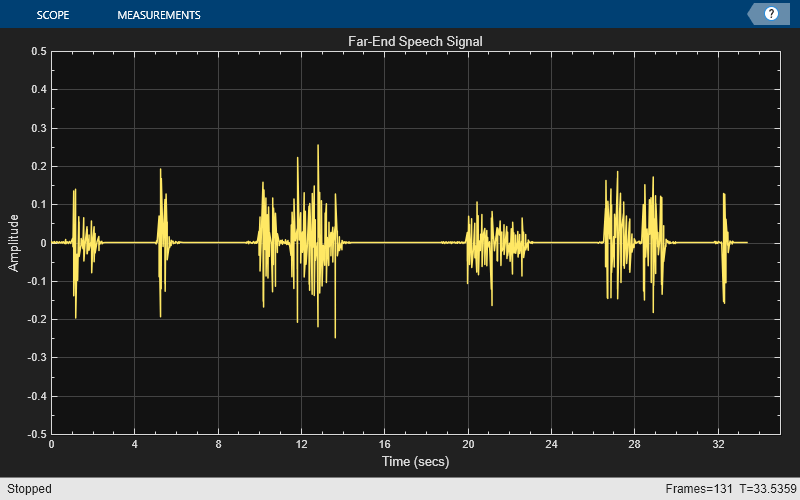Open the SCOPE tab
Screen dimensions: 800x500
(53, 15)
